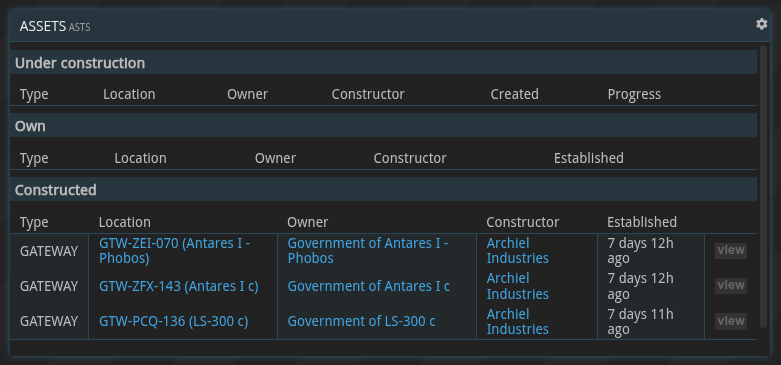The width and height of the screenshot is (781, 365).
Task: Open GTW-PCQ-136 (LS-300 c) location link
Action: tap(173, 321)
